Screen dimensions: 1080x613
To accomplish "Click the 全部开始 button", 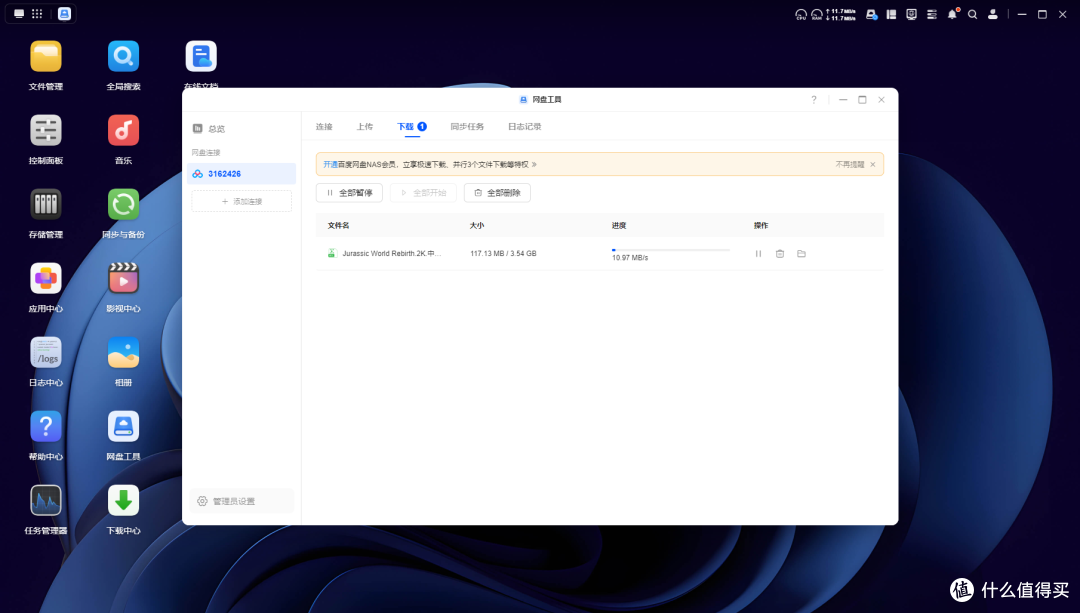I will pyautogui.click(x=423, y=193).
